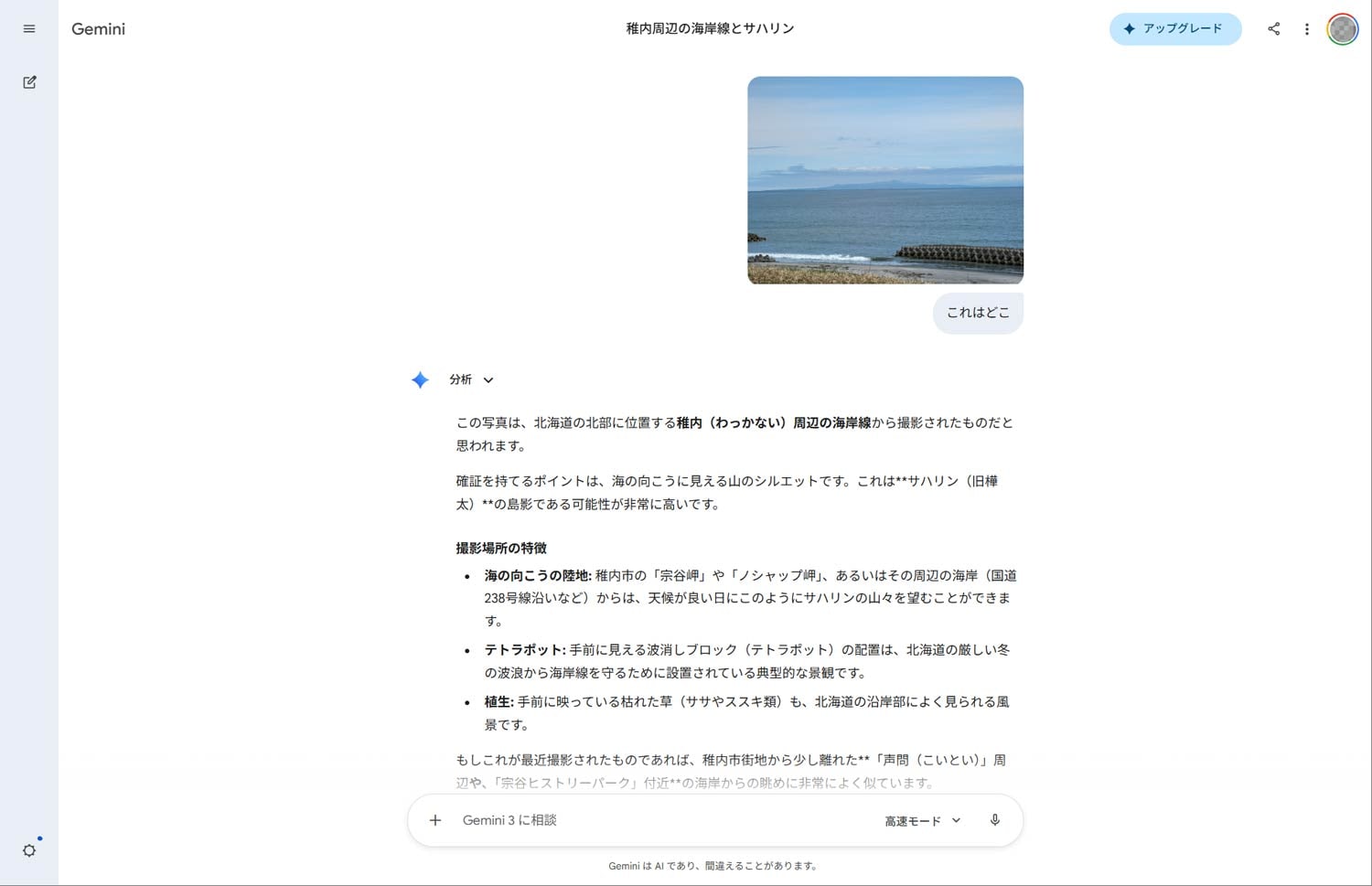Start voice input with the microphone icon
Viewport: 1372px width, 886px height.
tap(994, 820)
